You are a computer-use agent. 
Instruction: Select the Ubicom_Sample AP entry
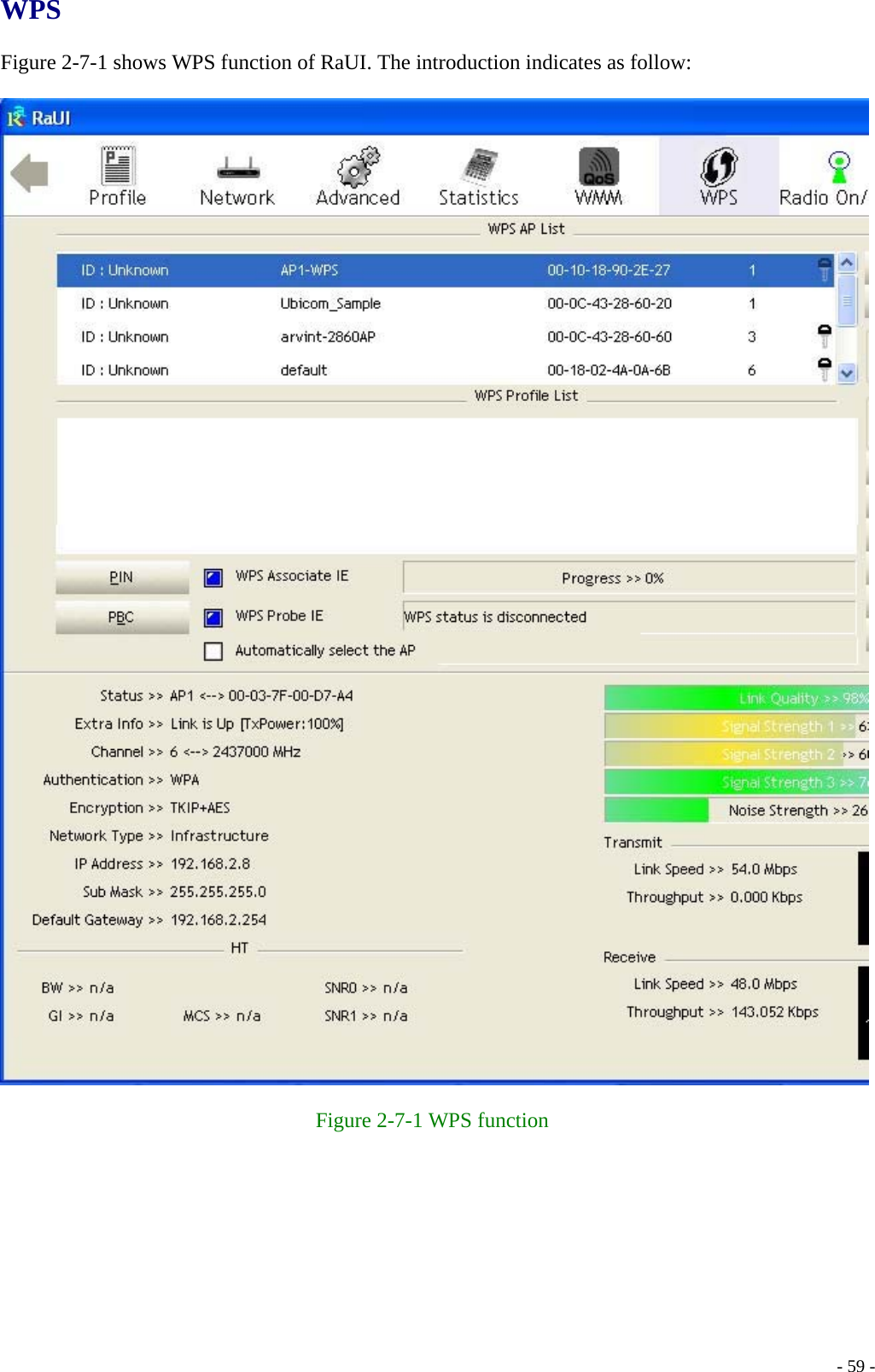445,303
